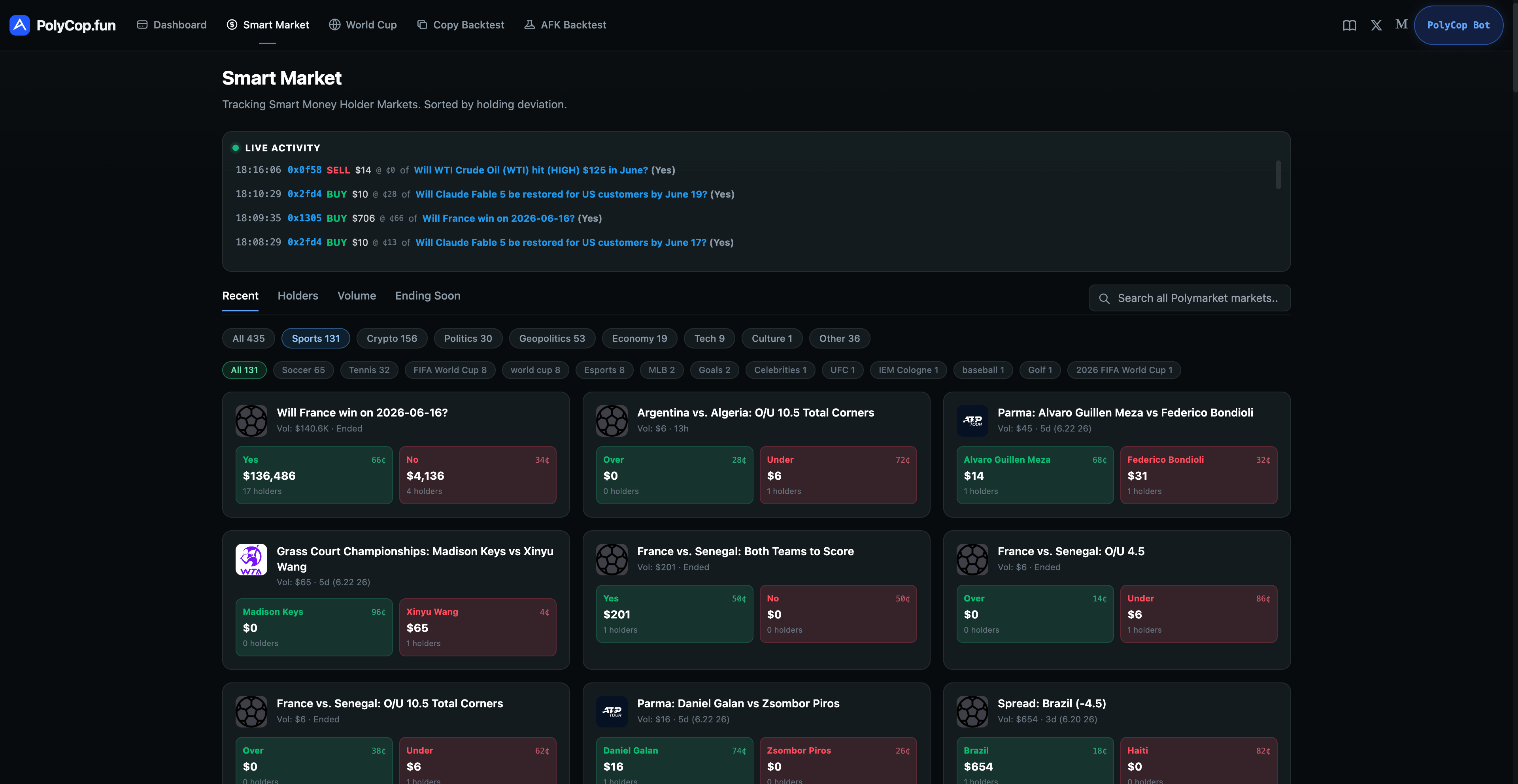
Task: Click Xinyu Wang $65 outcome box
Action: (x=477, y=627)
